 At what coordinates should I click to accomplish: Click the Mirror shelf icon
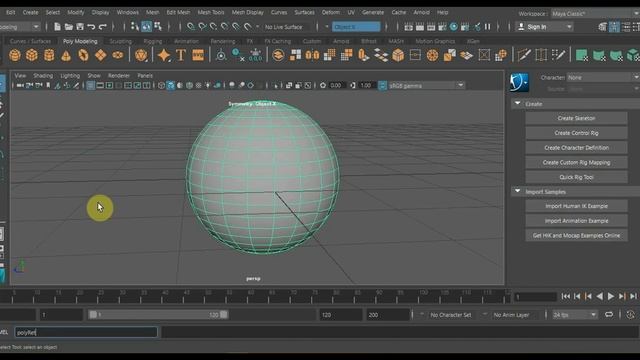point(312,55)
